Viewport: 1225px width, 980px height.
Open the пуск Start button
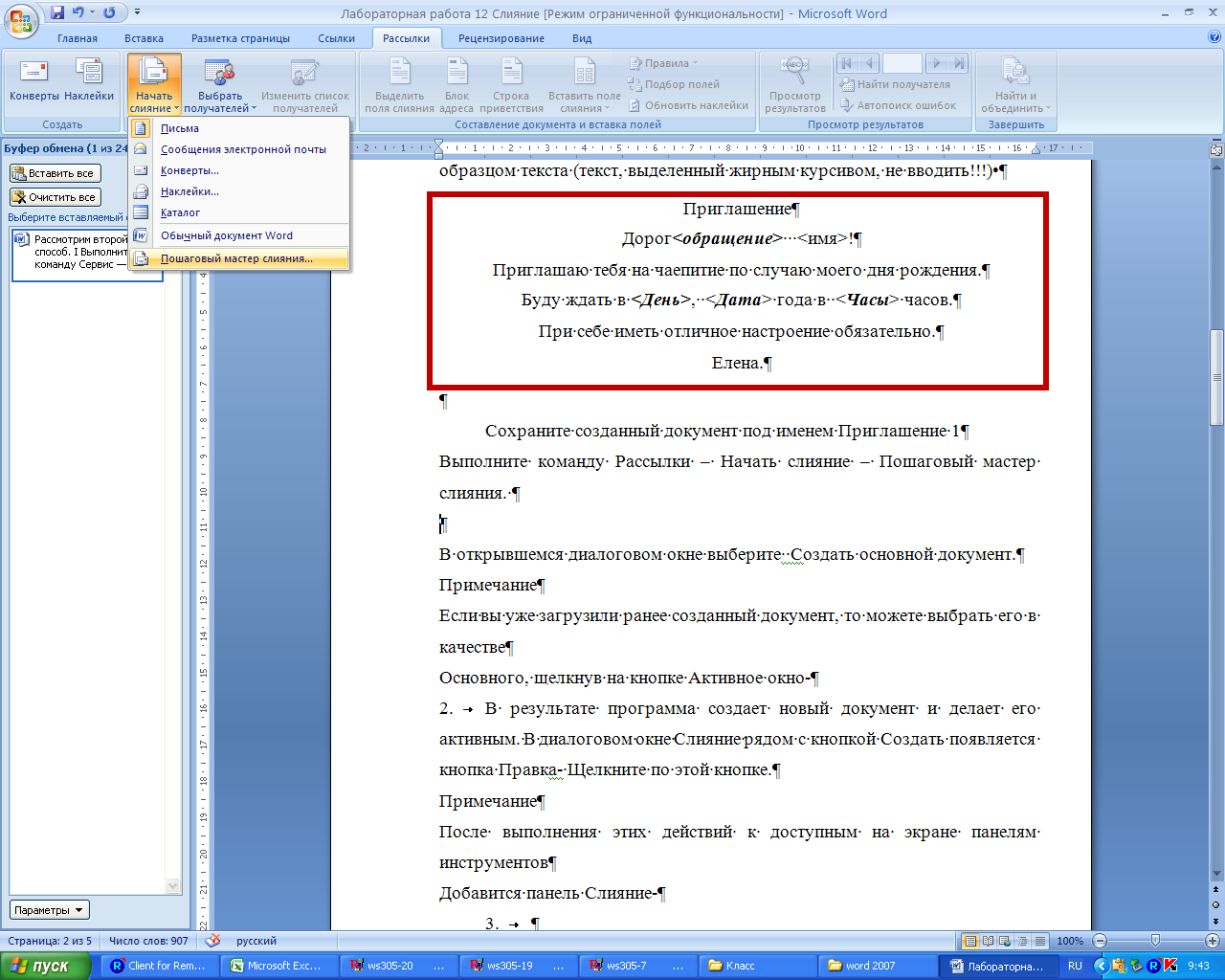point(46,966)
